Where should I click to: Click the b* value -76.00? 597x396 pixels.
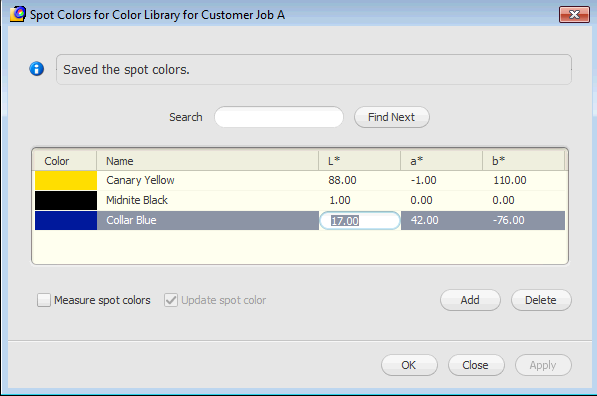(x=509, y=220)
